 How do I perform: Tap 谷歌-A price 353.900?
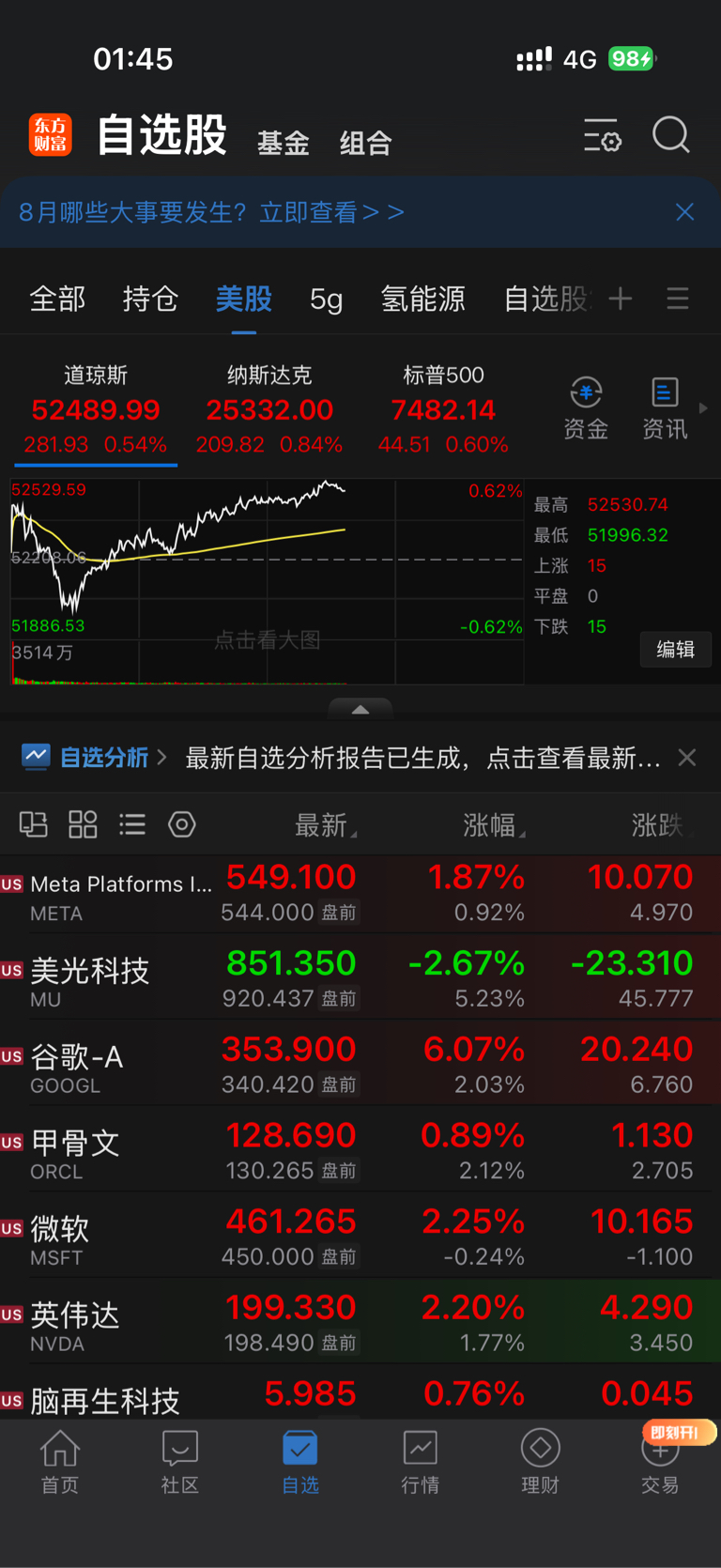(x=289, y=1050)
